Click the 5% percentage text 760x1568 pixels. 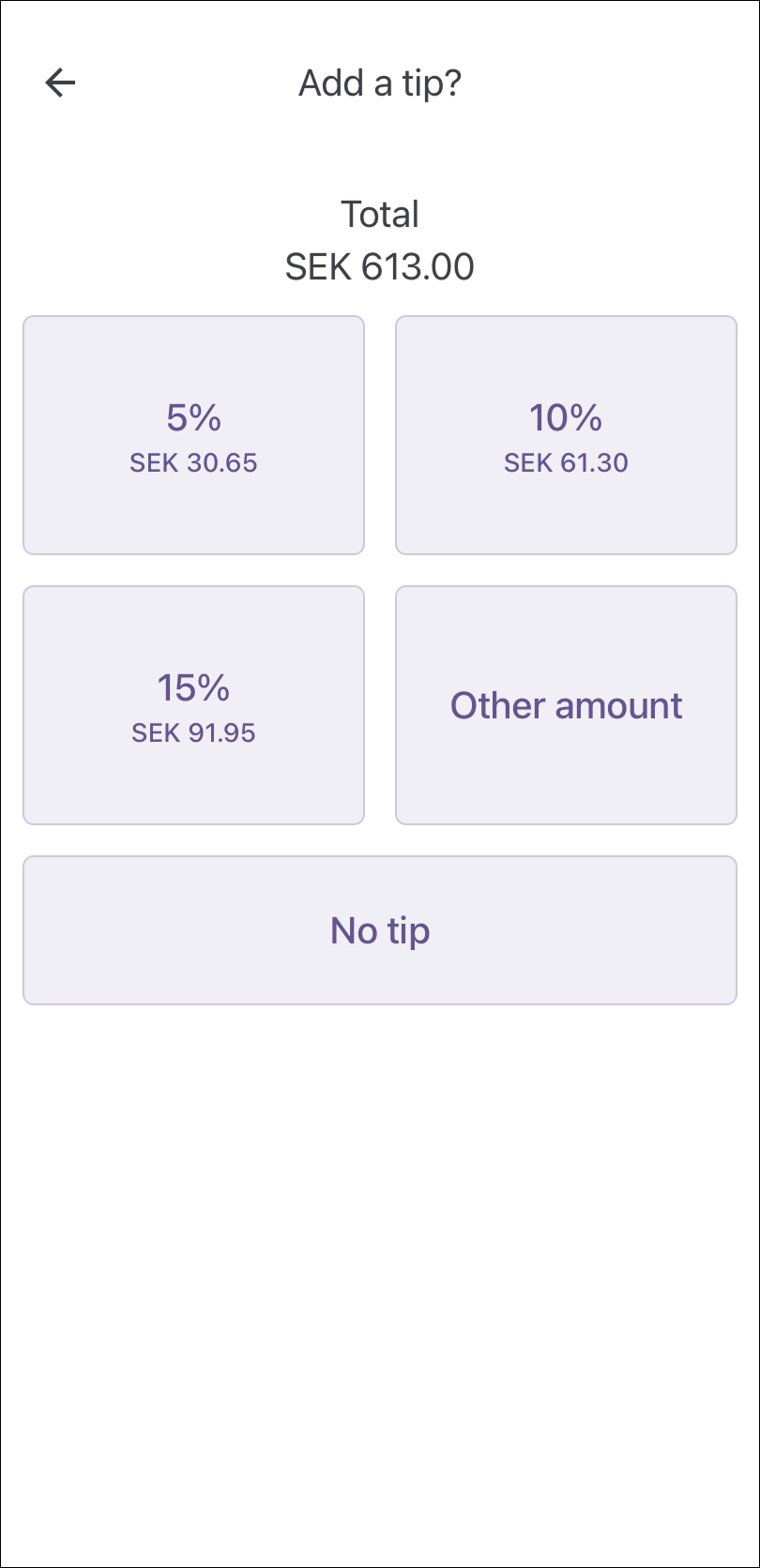pos(193,417)
